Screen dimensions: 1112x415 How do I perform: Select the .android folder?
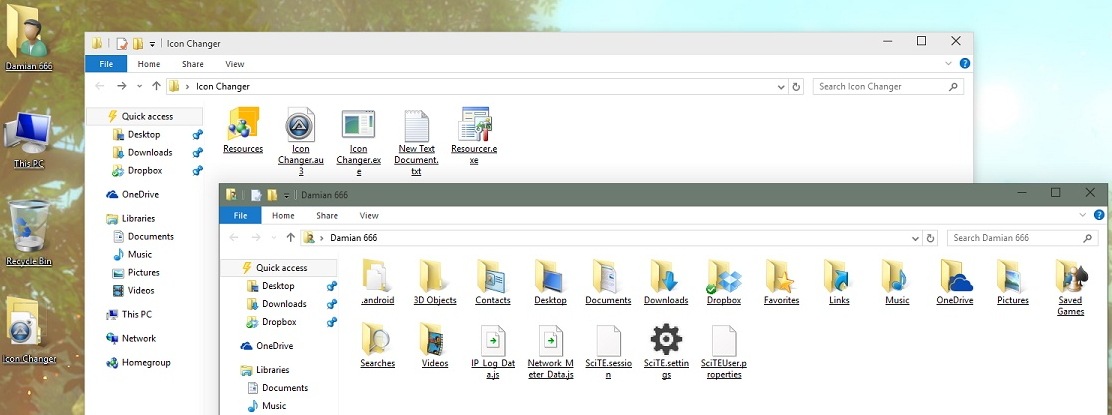point(377,282)
